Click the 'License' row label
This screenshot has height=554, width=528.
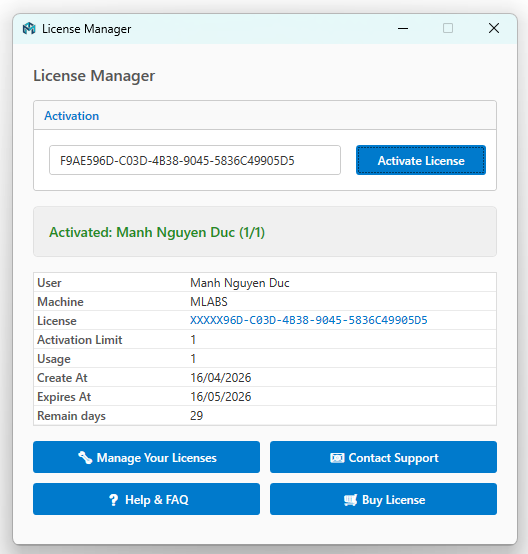(57, 321)
